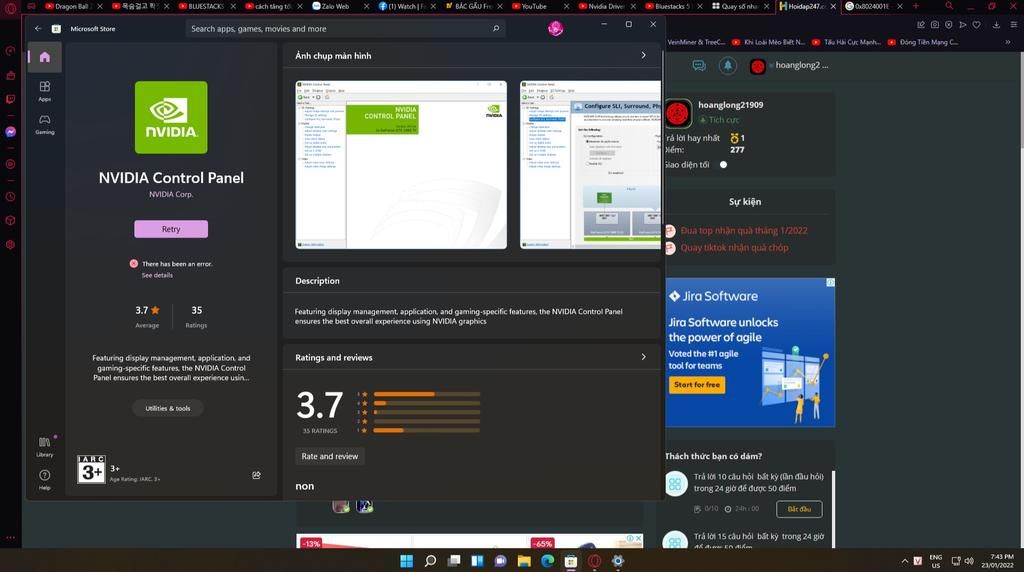
Task: Share the NVIDIA Control Panel app
Action: tap(256, 475)
